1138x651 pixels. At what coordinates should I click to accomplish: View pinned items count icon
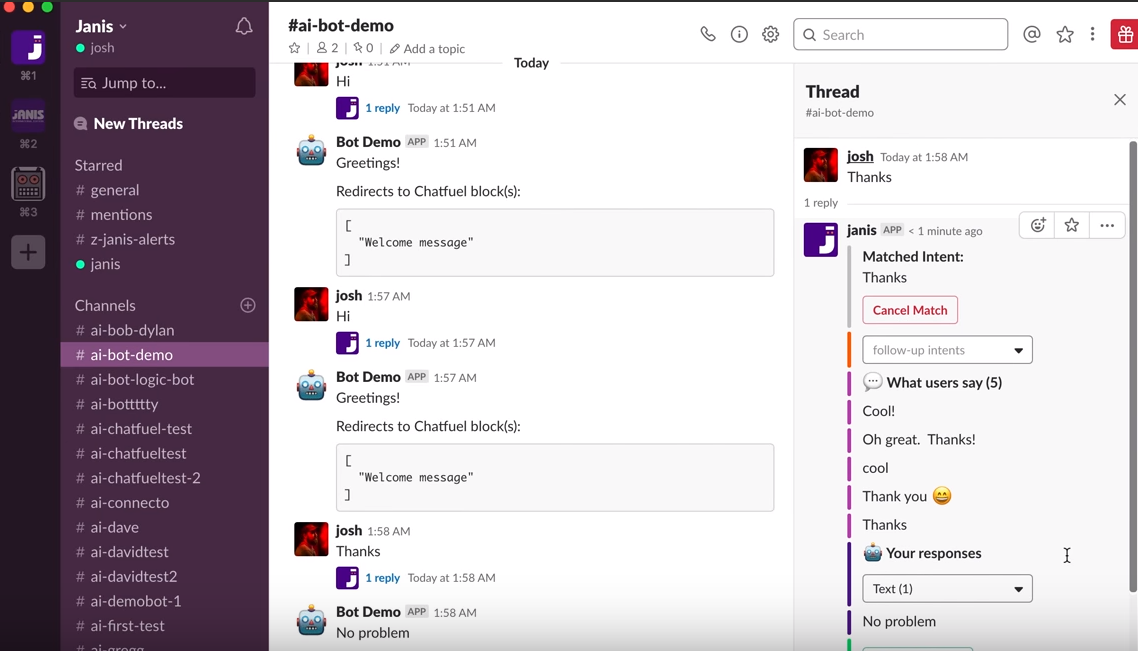pos(363,48)
